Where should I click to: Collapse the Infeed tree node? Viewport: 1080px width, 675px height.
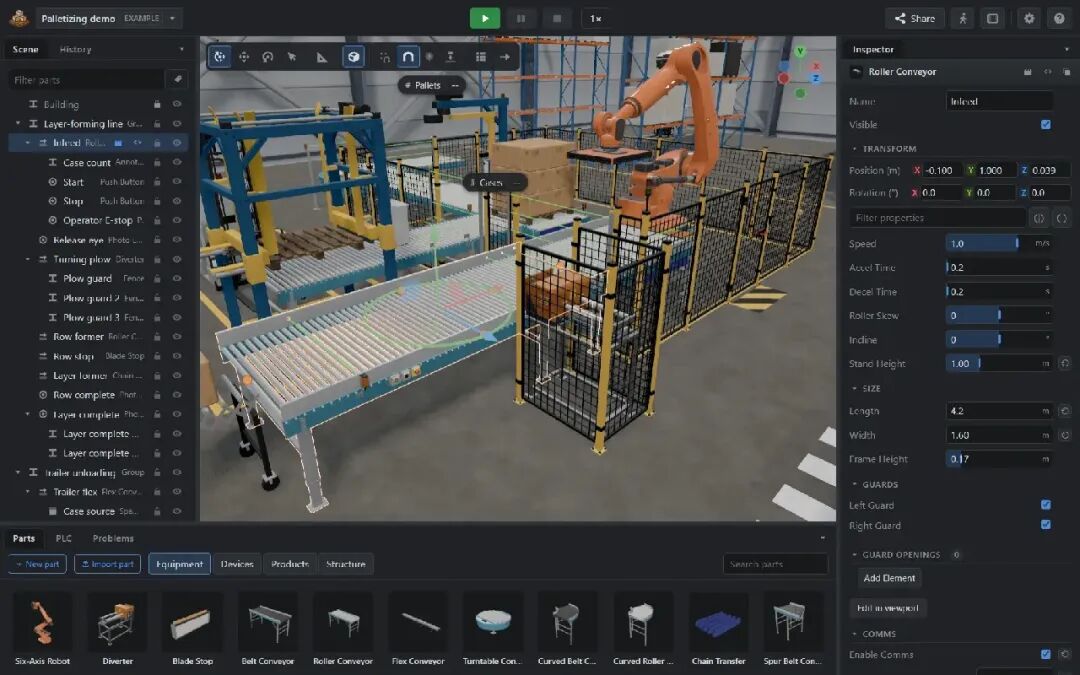pyautogui.click(x=28, y=143)
